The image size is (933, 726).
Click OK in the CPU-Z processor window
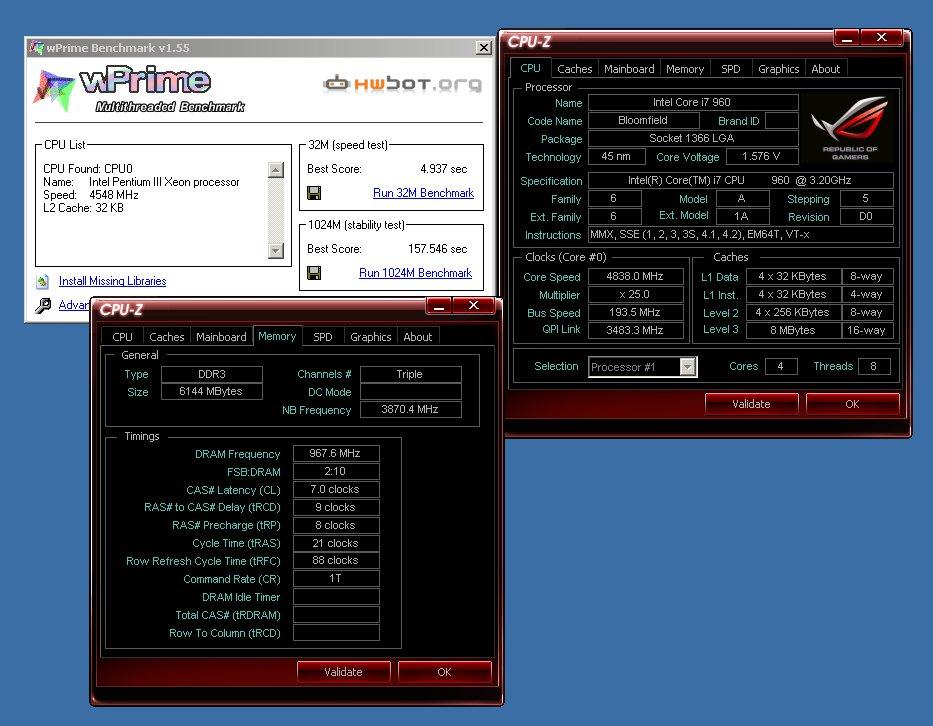(852, 404)
